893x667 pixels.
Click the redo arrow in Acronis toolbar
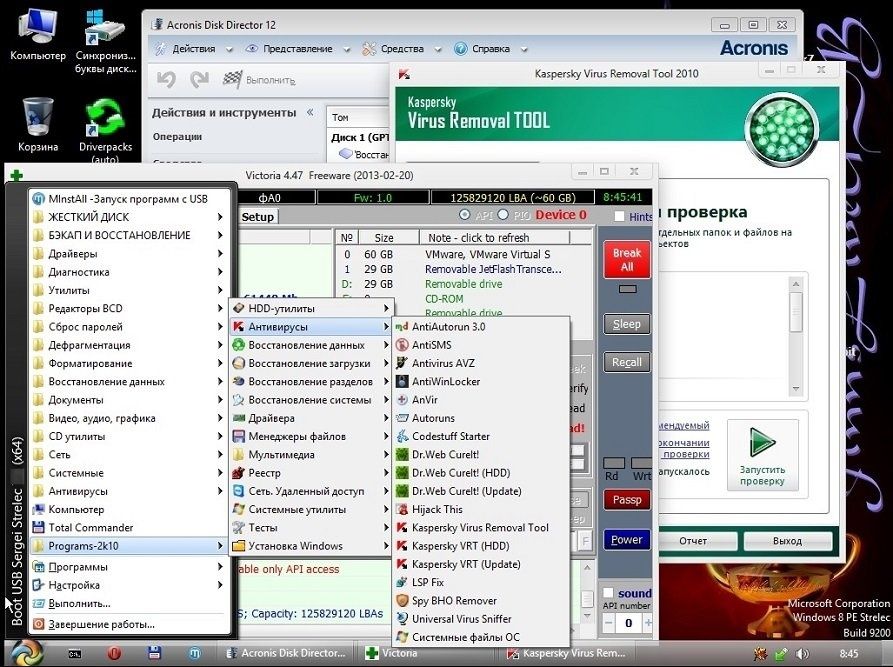(x=199, y=80)
